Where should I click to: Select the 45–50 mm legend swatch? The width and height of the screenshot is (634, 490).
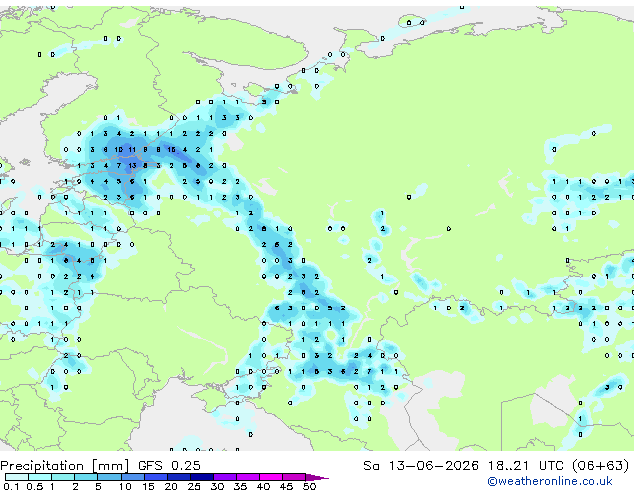[x=294, y=477]
